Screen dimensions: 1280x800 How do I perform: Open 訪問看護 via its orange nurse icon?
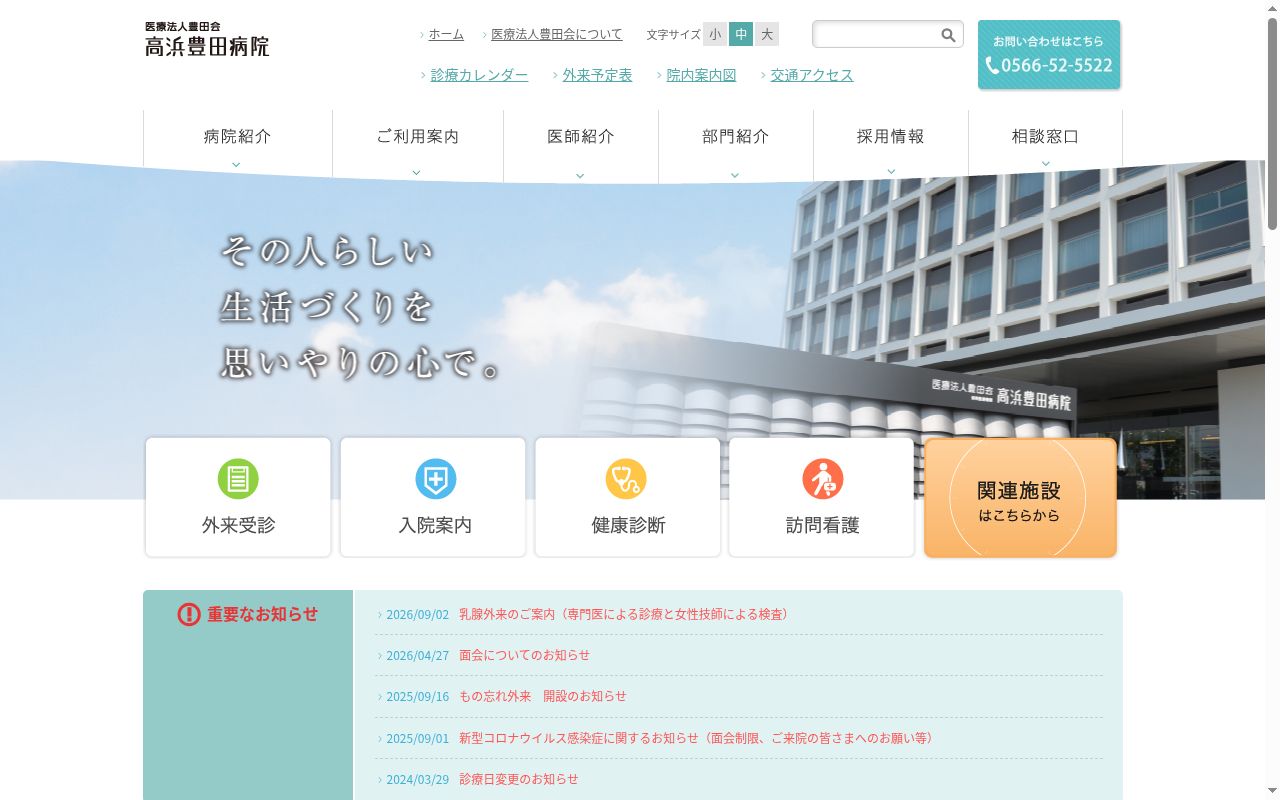click(823, 479)
